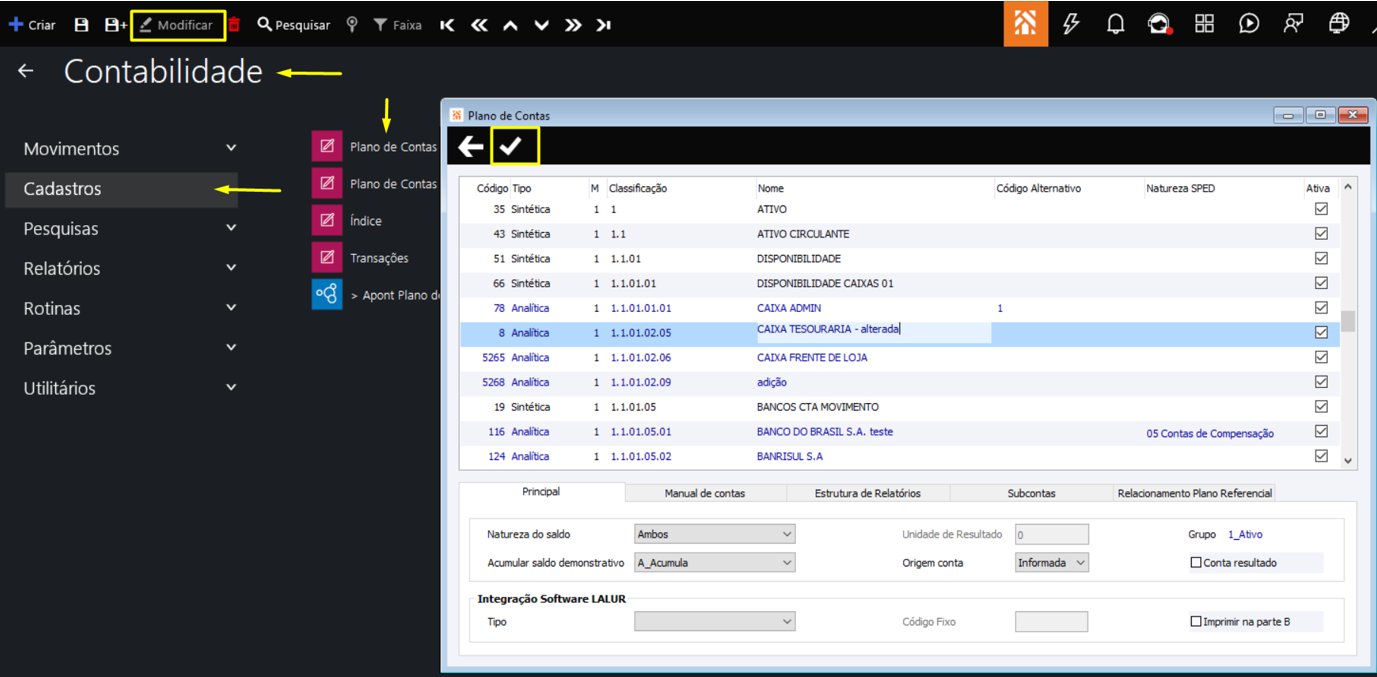The image size is (1377, 677).
Task: Go to last record arrow icon
Action: [x=603, y=25]
